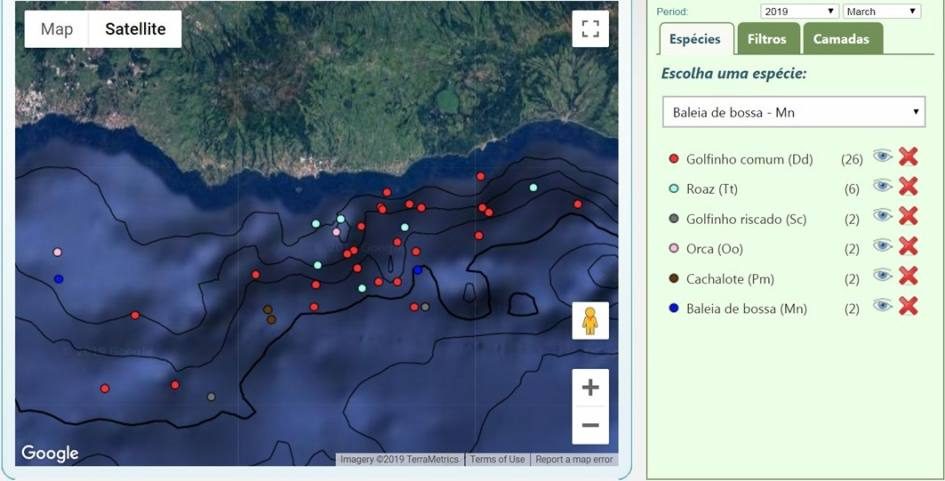This screenshot has height=481, width=945.
Task: Toggle fullscreen map view
Action: [x=590, y=29]
